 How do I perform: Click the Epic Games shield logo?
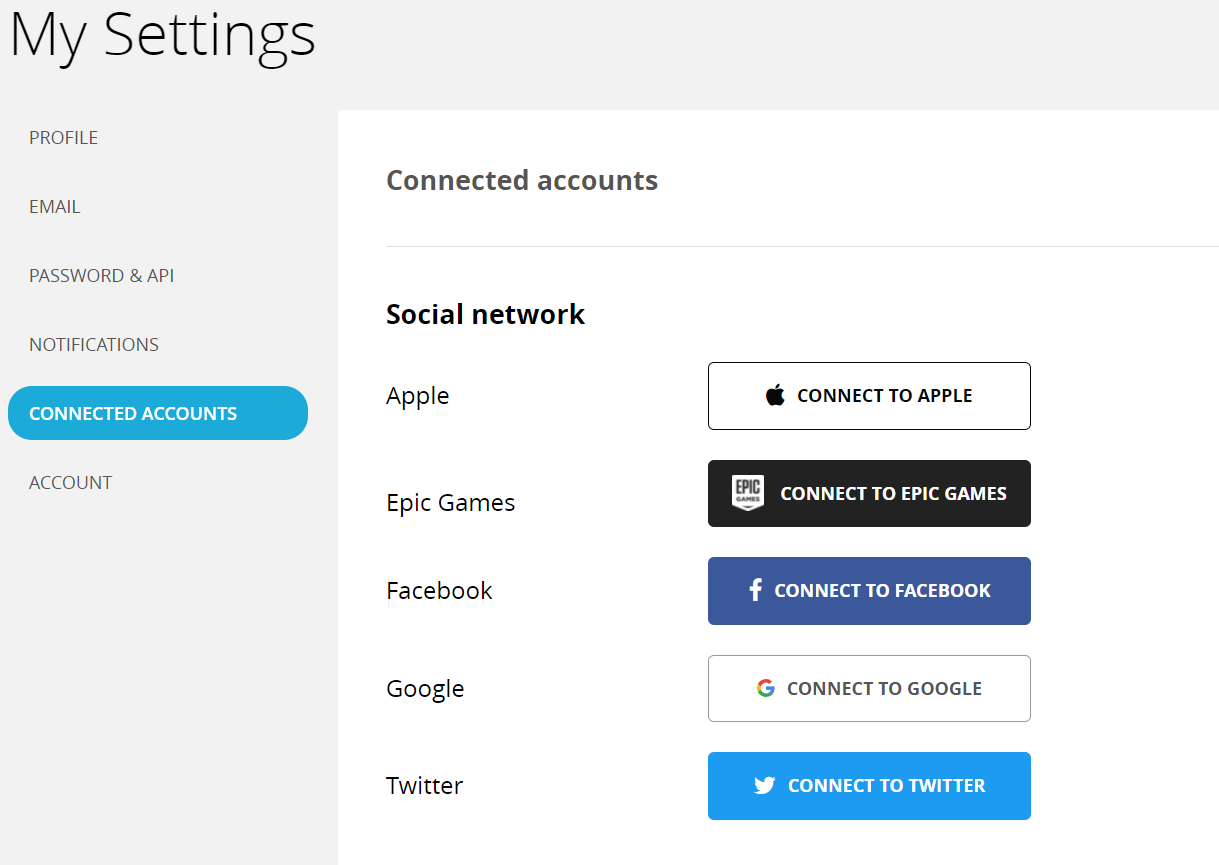click(747, 493)
